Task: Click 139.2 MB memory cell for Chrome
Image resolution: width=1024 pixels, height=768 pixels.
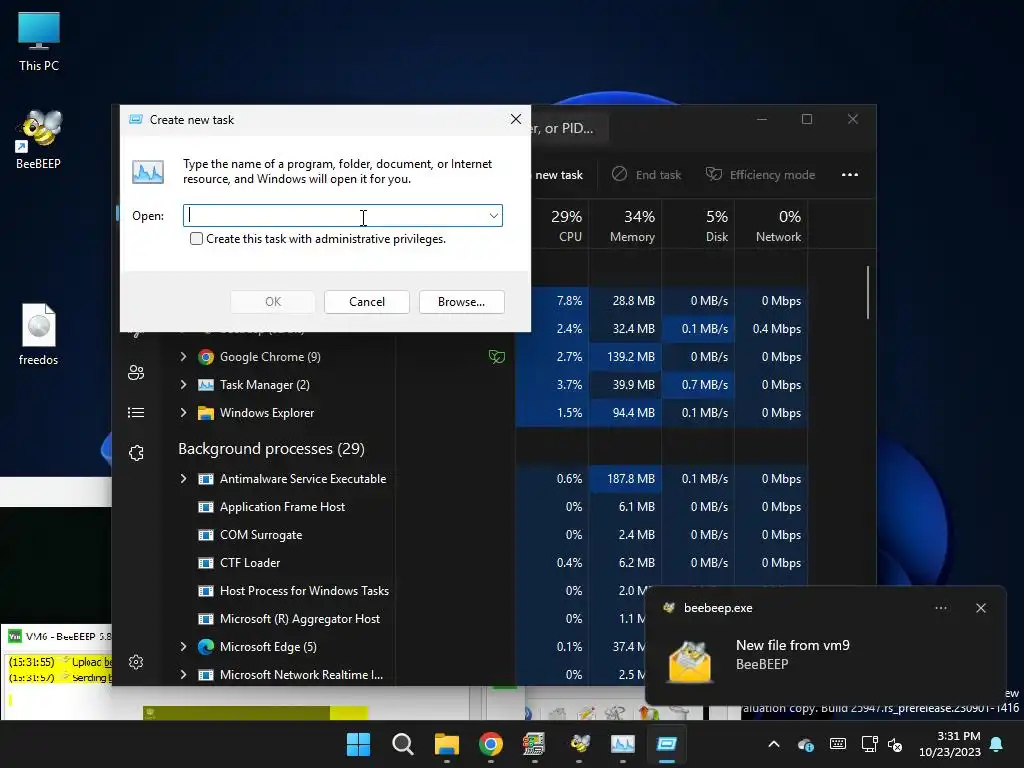Action: 631,357
